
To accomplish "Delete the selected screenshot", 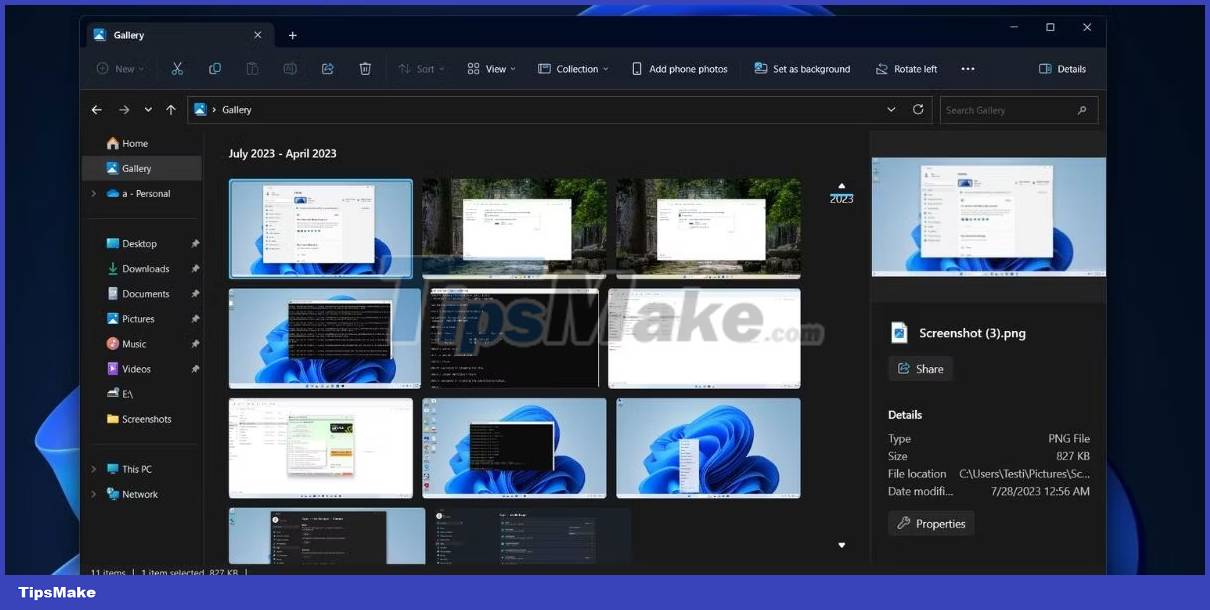I will pyautogui.click(x=365, y=68).
